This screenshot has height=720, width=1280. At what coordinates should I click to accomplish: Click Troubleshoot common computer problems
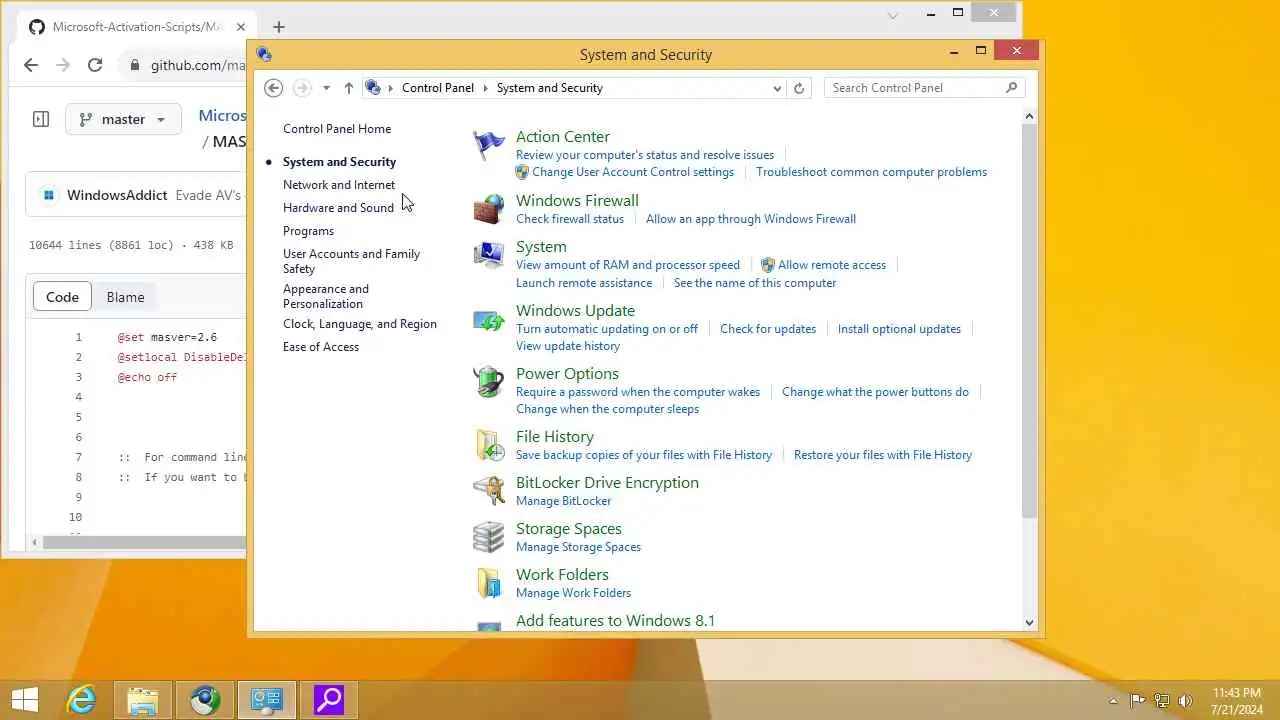(x=872, y=172)
